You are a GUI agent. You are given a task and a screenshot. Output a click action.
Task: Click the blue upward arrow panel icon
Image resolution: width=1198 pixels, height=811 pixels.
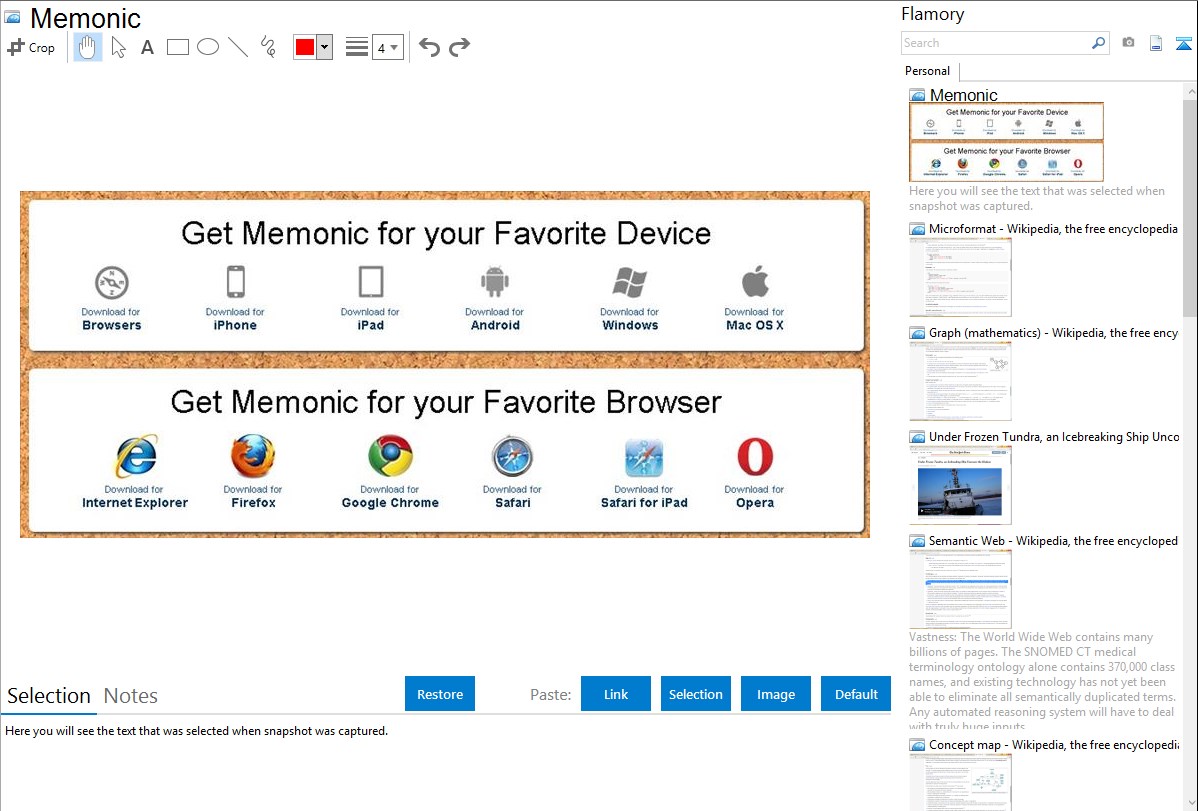[1183, 43]
